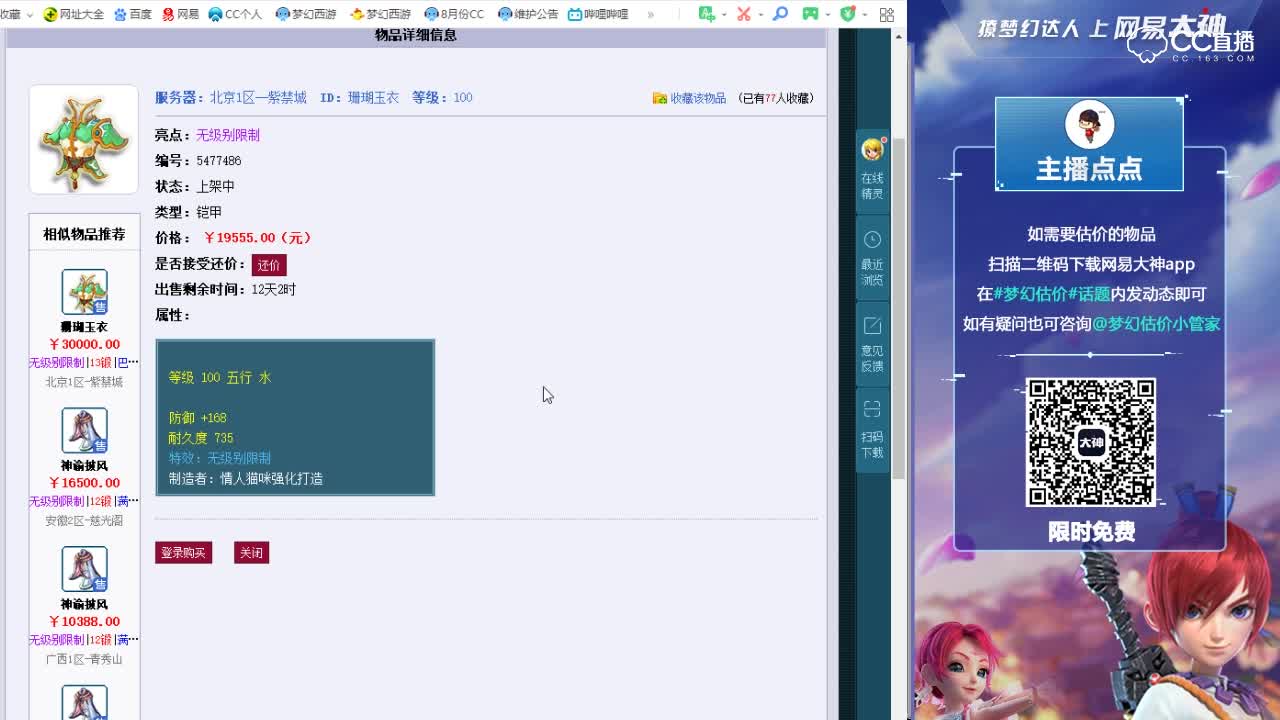Image resolution: width=1280 pixels, height=720 pixels.
Task: Click the 无级别限制 highlight text
Action: point(228,135)
